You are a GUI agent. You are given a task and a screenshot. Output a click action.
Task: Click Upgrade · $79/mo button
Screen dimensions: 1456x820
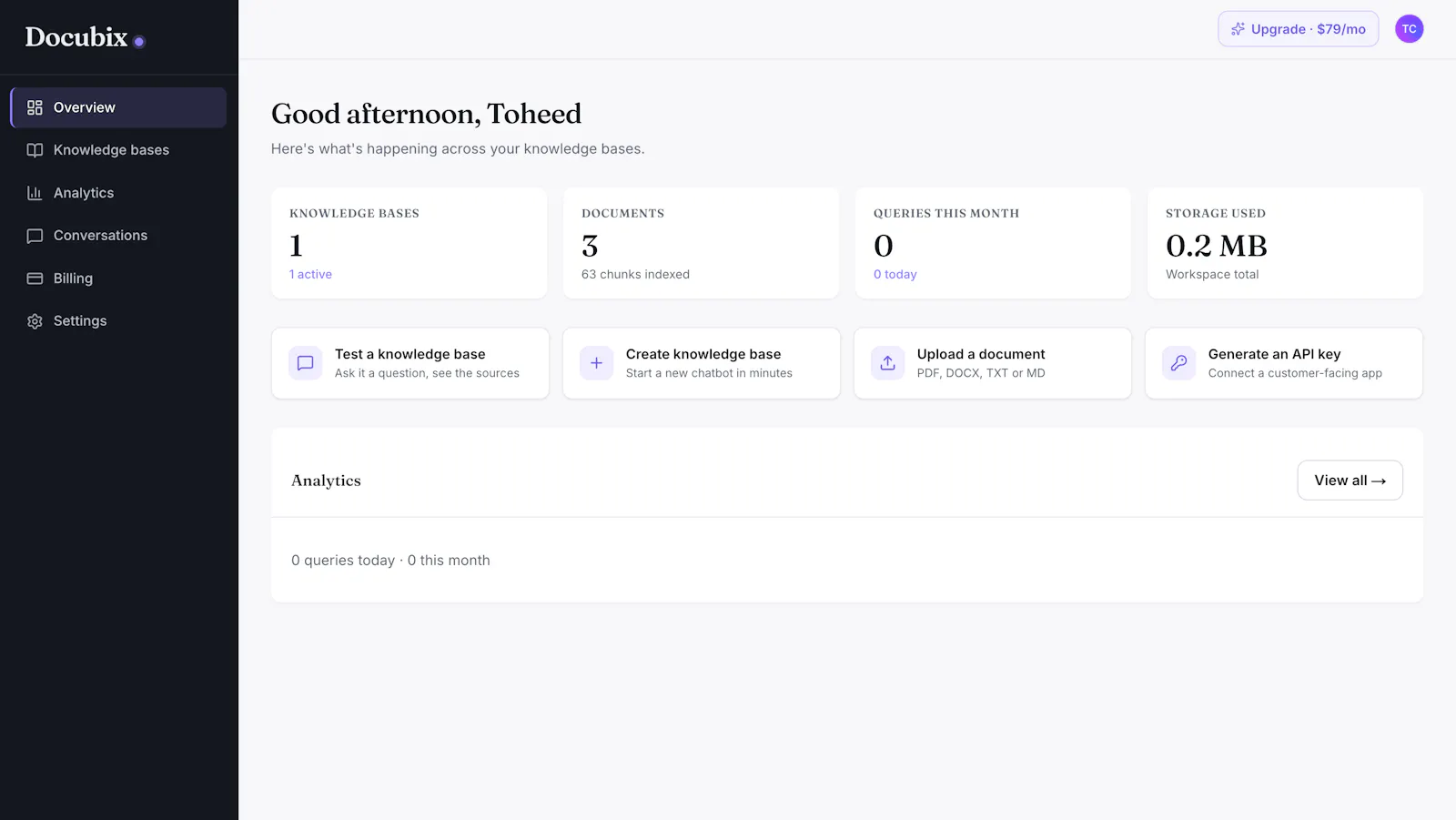click(x=1298, y=29)
